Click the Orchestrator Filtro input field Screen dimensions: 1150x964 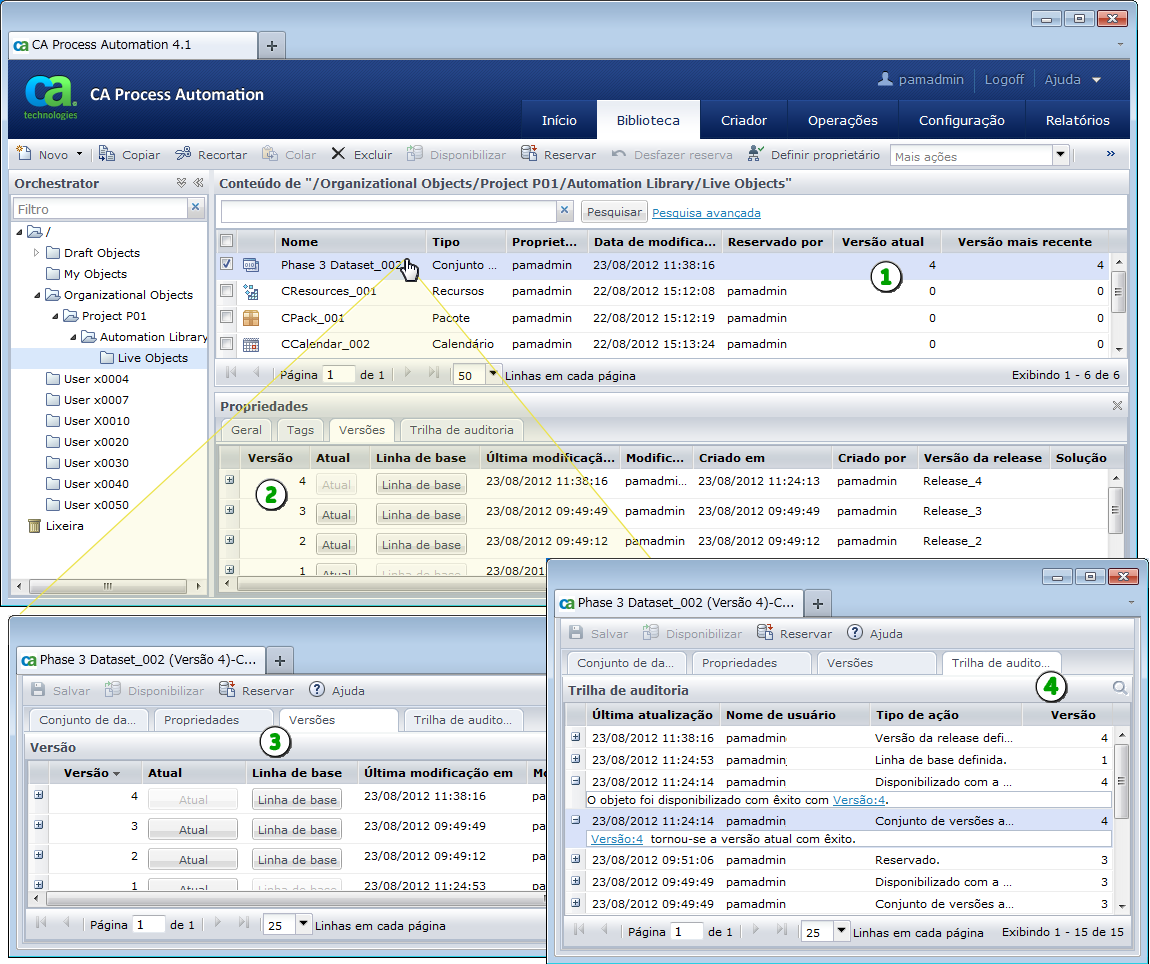point(100,209)
